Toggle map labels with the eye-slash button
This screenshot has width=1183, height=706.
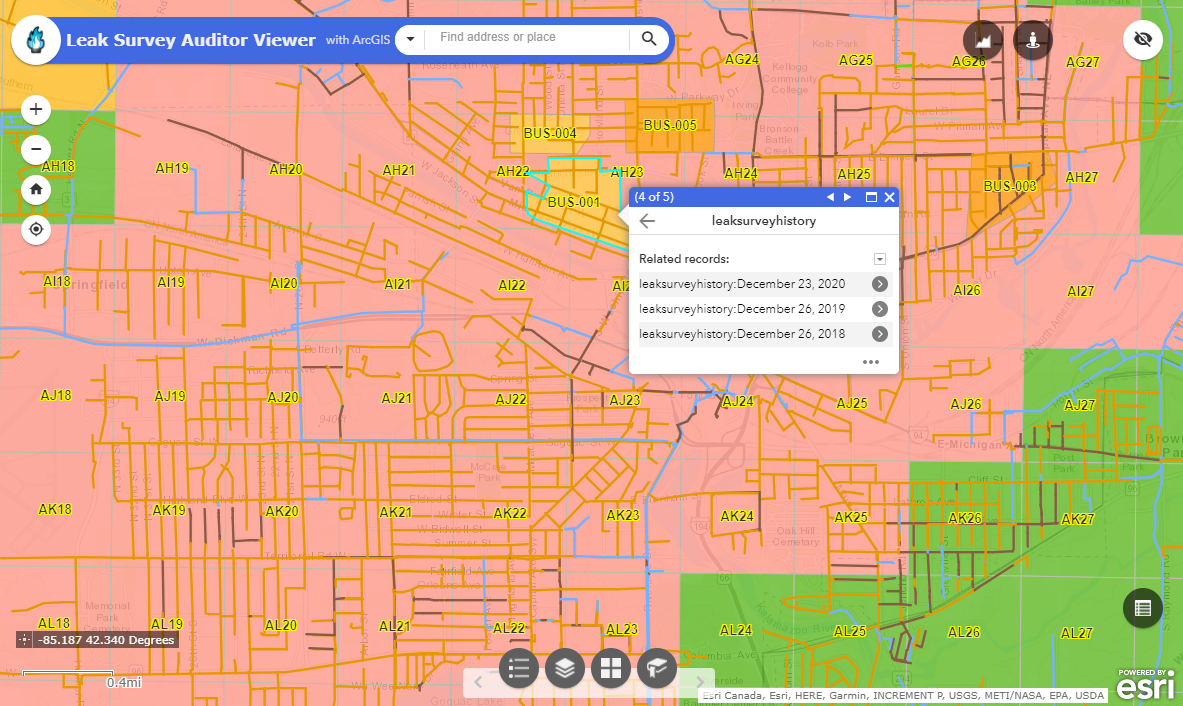(1143, 40)
